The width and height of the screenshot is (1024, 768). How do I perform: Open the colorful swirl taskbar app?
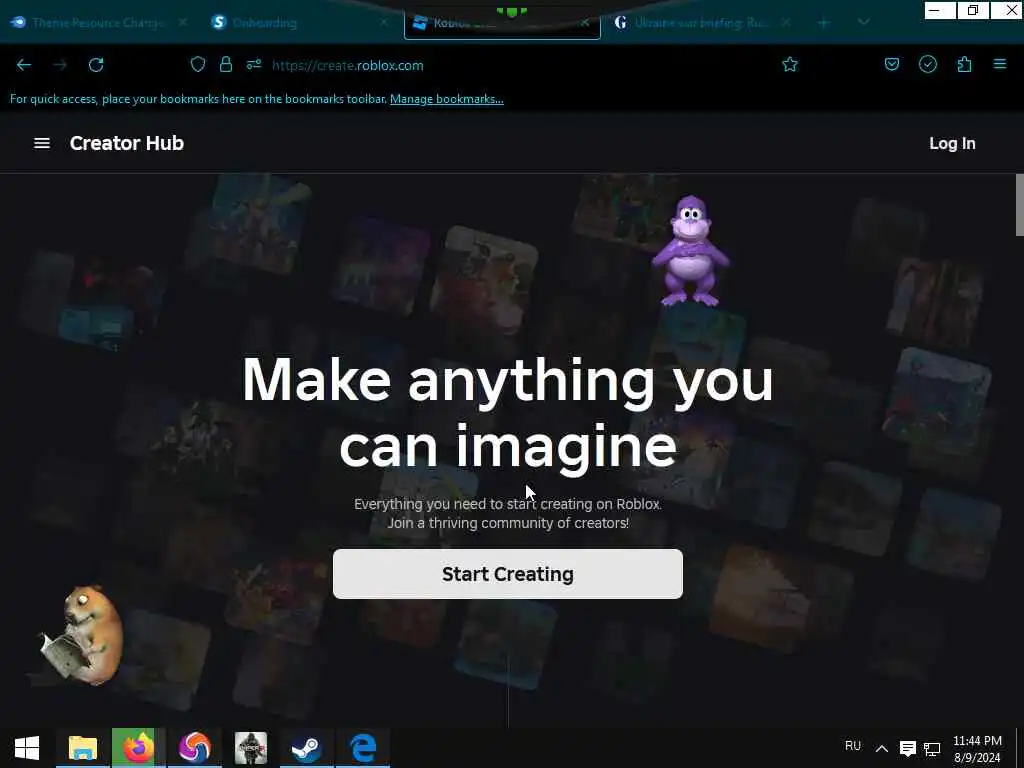click(x=195, y=748)
